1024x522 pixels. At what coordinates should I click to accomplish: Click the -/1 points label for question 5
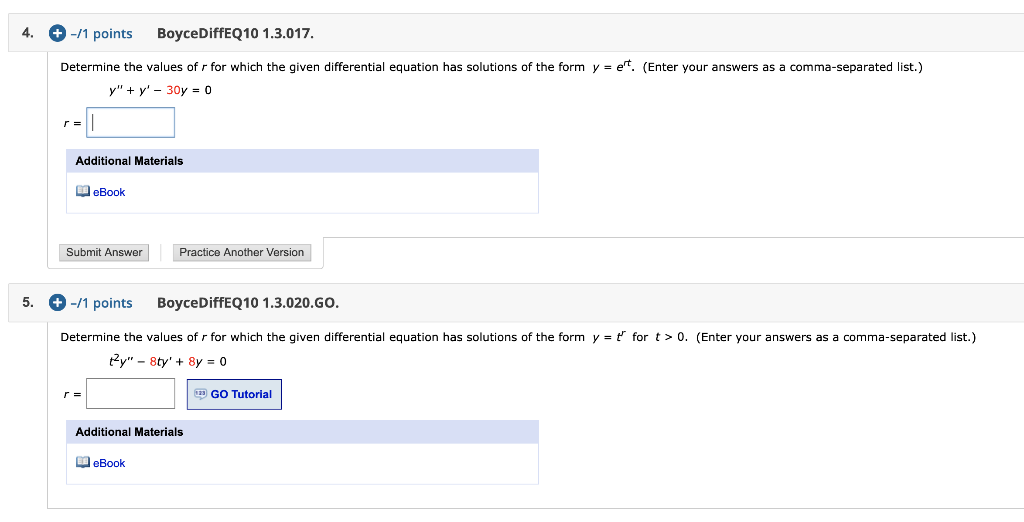tap(101, 303)
